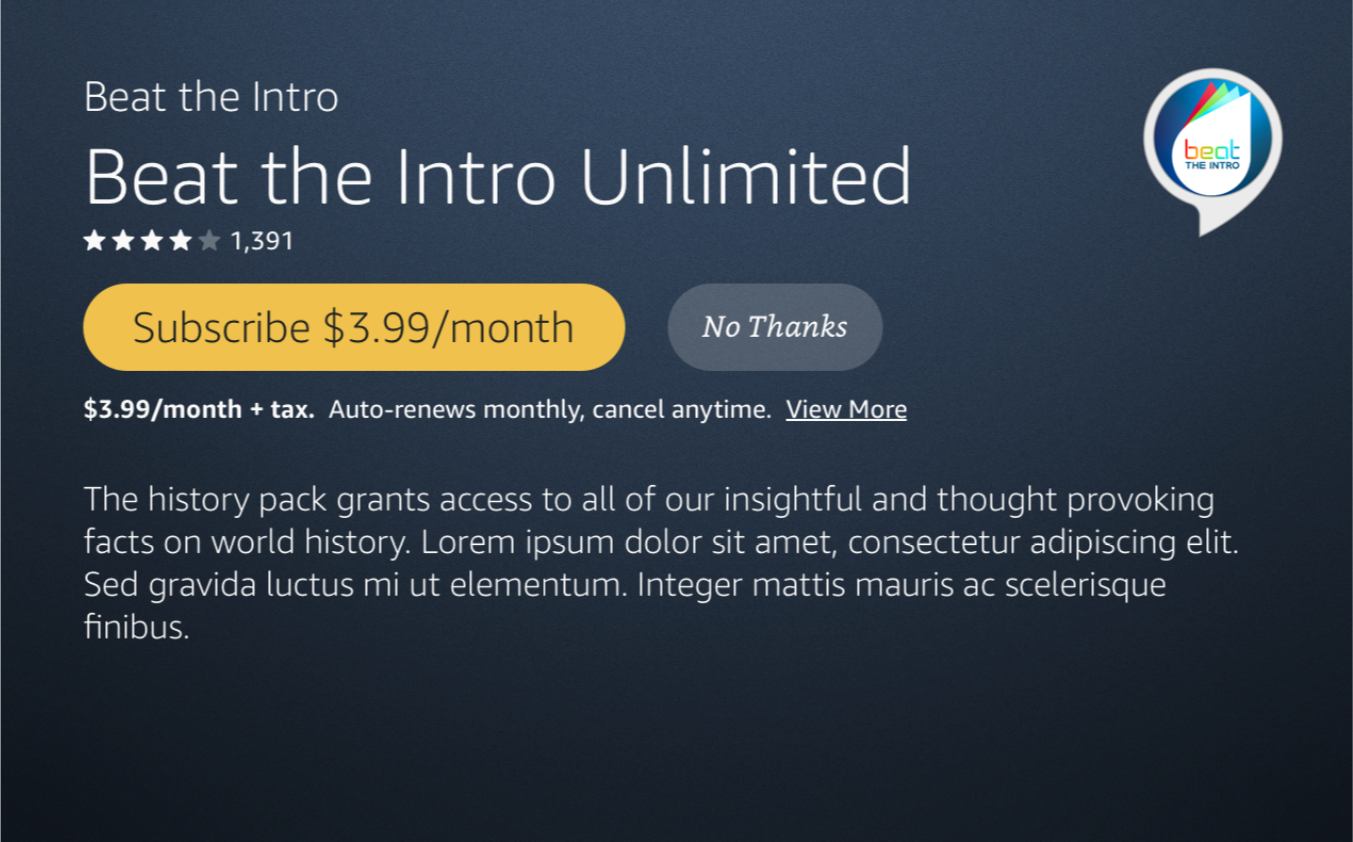Click the word "Unlimited" in the title

745,177
